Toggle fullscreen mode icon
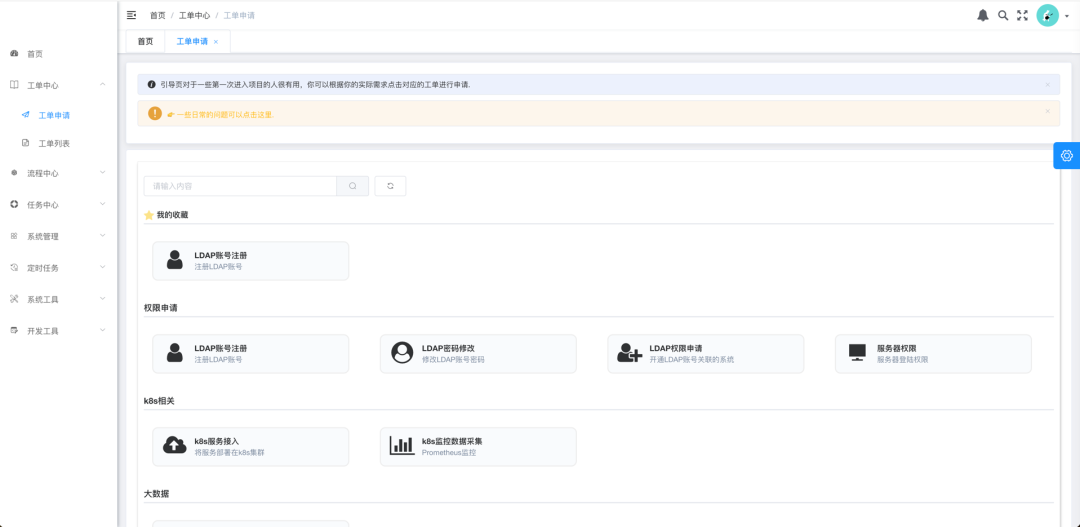1080x527 pixels. (1022, 15)
